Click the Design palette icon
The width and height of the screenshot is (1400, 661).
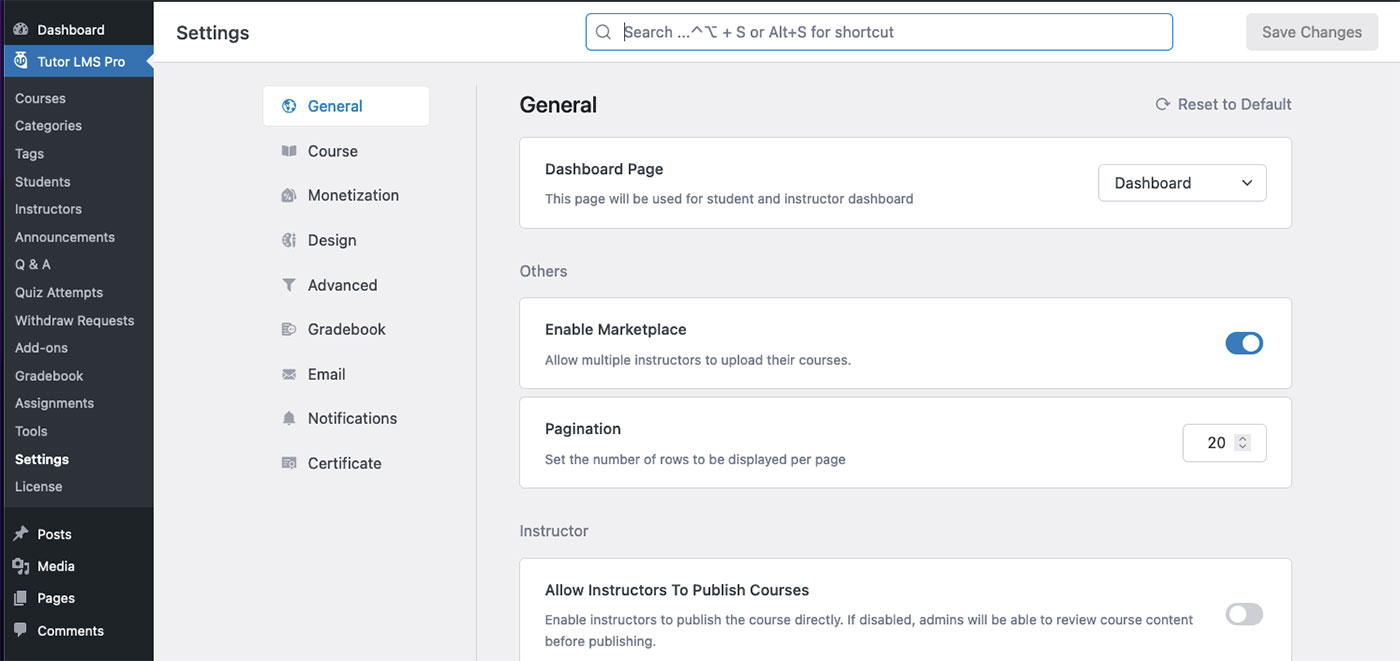[289, 240]
